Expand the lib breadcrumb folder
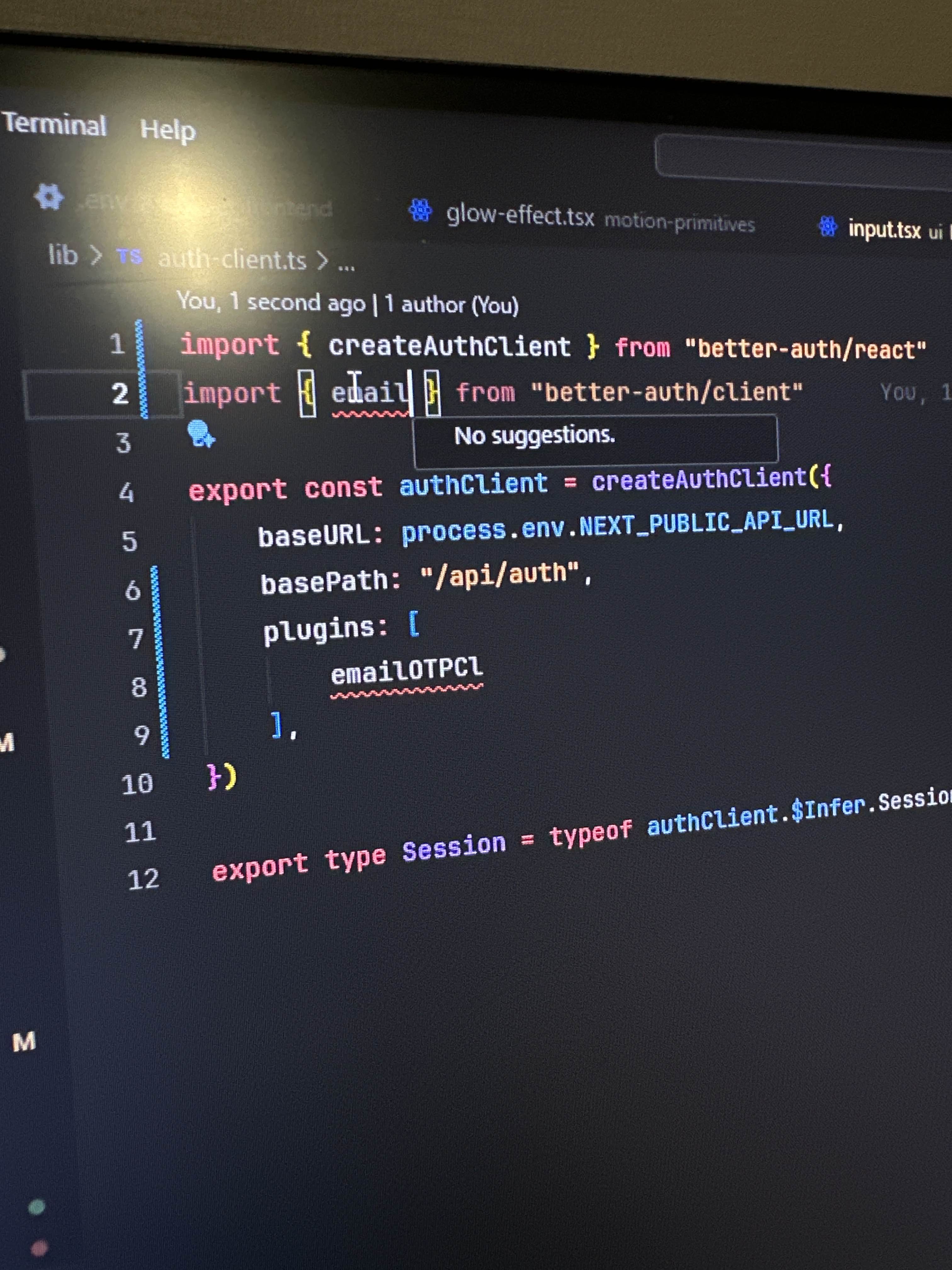 [63, 255]
